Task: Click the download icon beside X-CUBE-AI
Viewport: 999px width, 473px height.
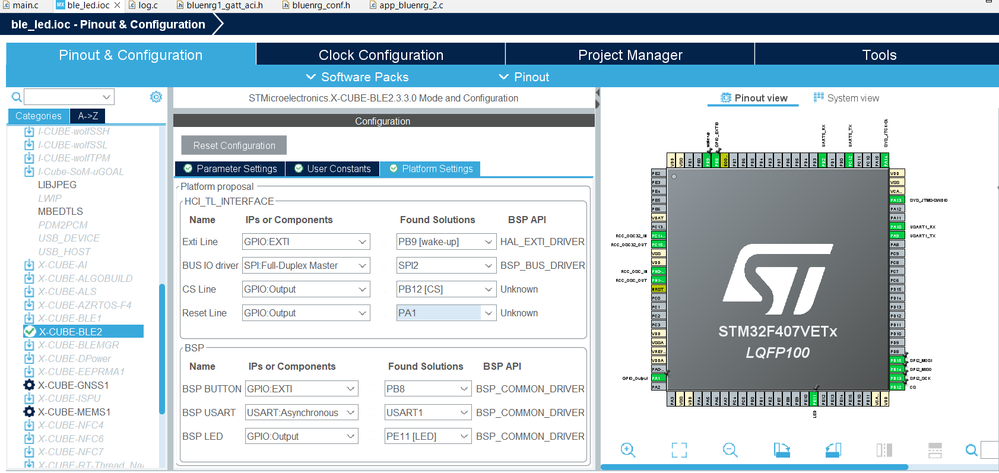Action: [x=29, y=265]
